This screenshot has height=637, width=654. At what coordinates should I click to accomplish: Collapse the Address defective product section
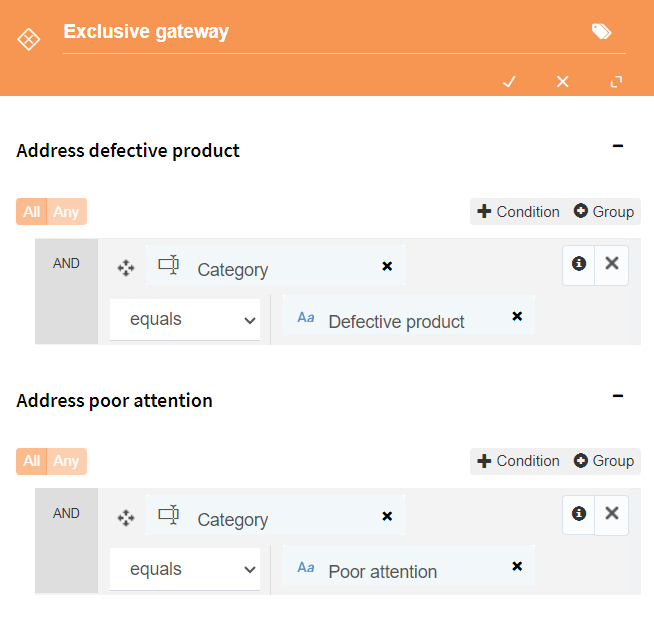point(618,146)
